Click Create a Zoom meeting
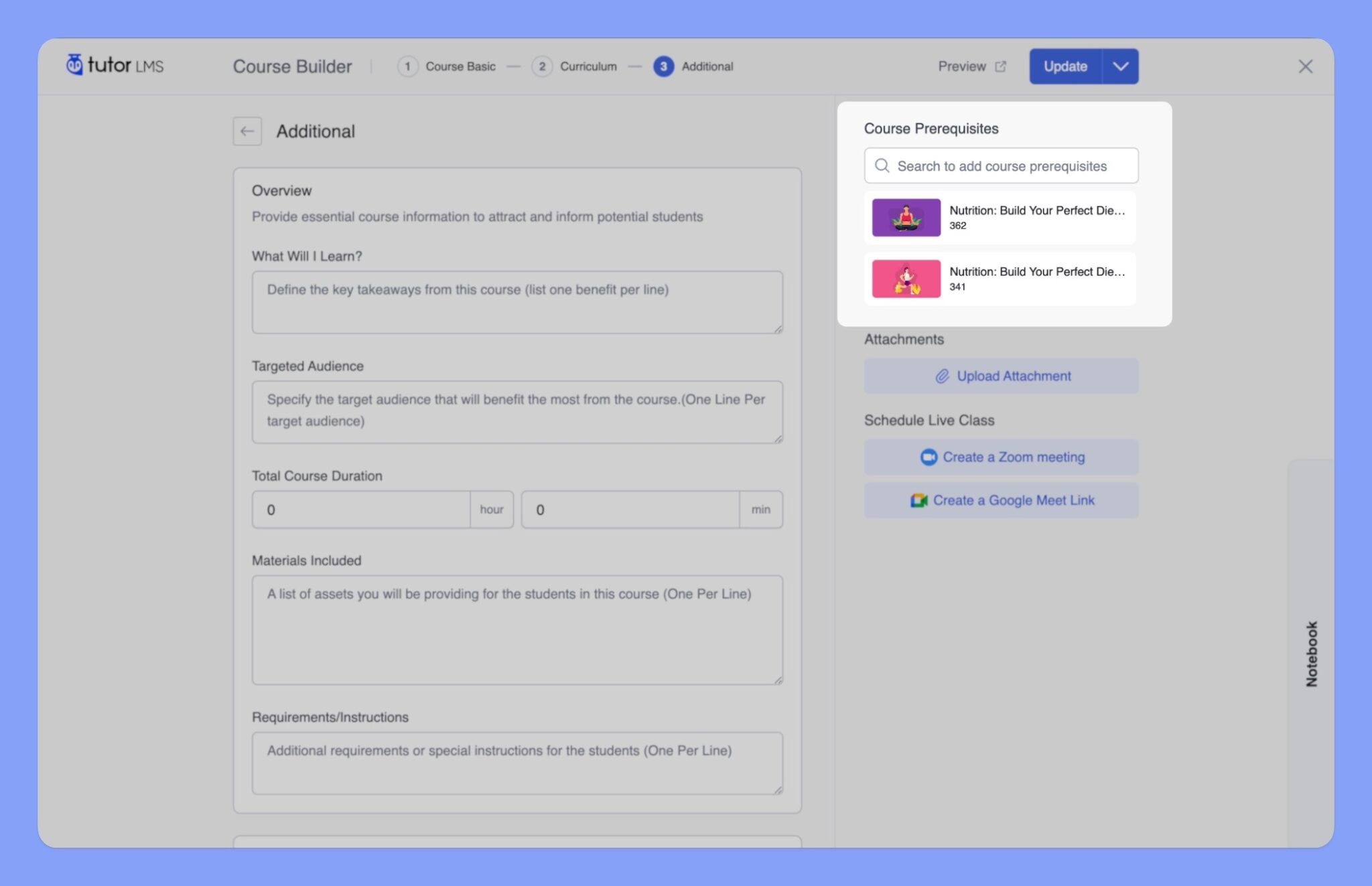 pyautogui.click(x=1001, y=457)
